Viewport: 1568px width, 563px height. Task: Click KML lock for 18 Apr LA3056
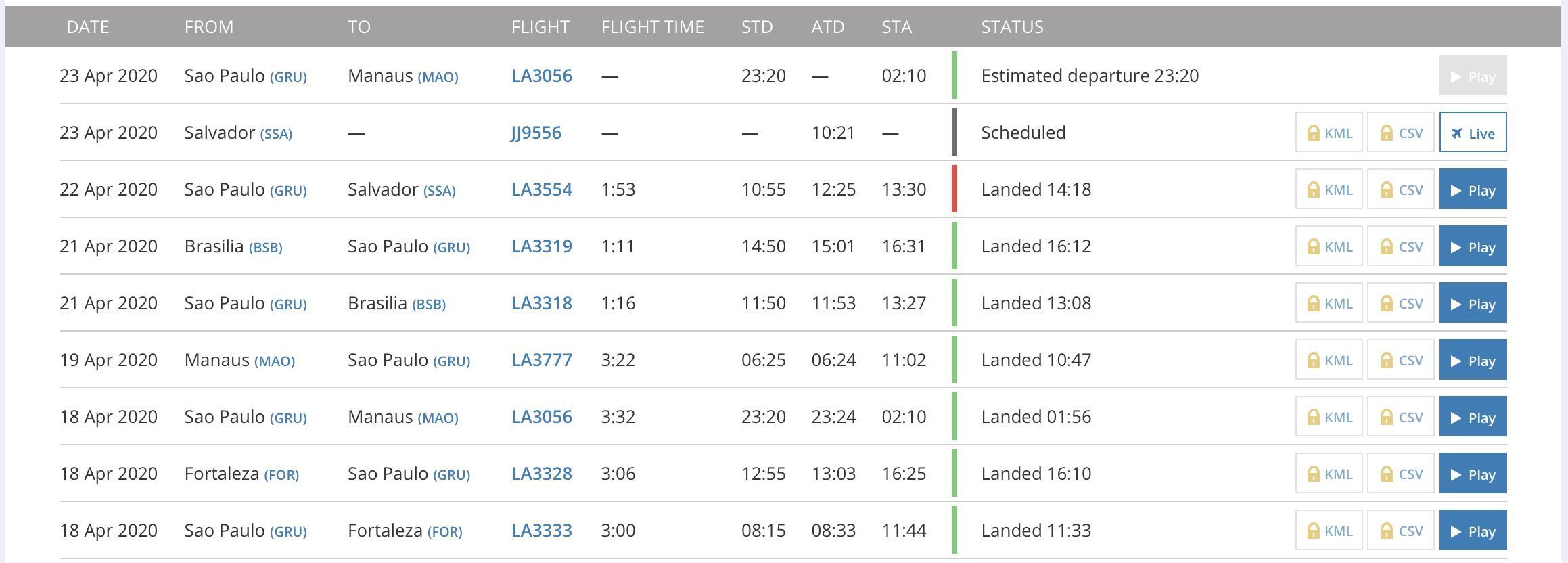click(x=1329, y=416)
